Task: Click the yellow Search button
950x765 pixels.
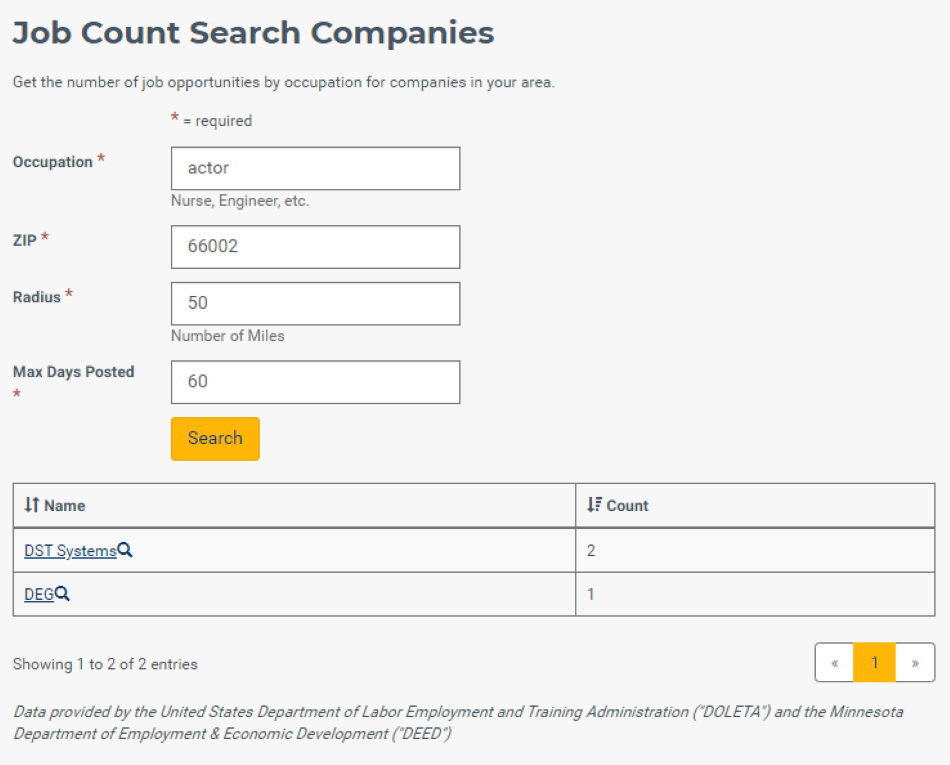Action: point(215,439)
